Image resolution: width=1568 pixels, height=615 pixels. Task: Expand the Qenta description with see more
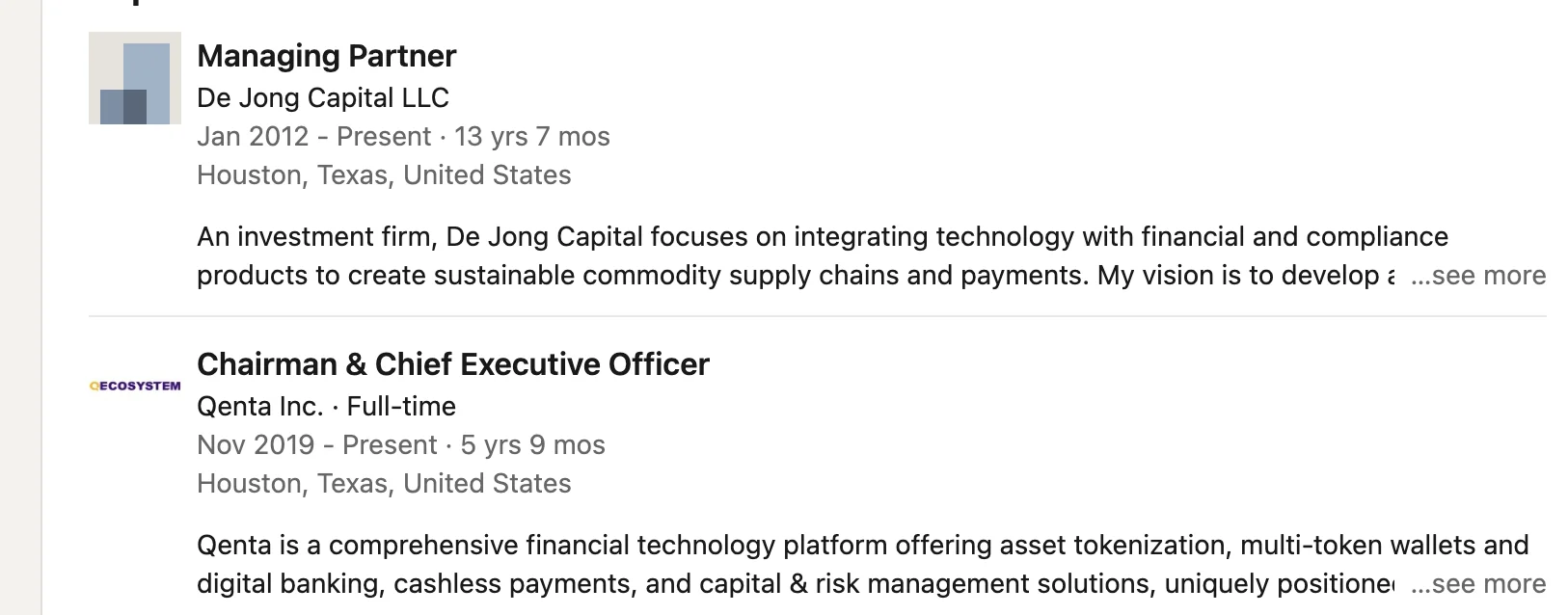coord(1478,584)
